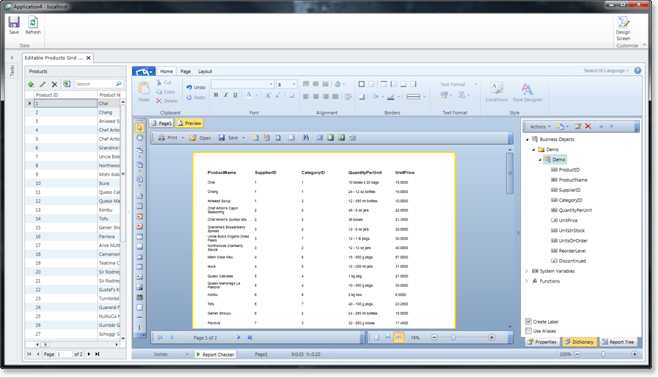Delete selected product with the X icon
The height and width of the screenshot is (377, 658).
[54, 84]
